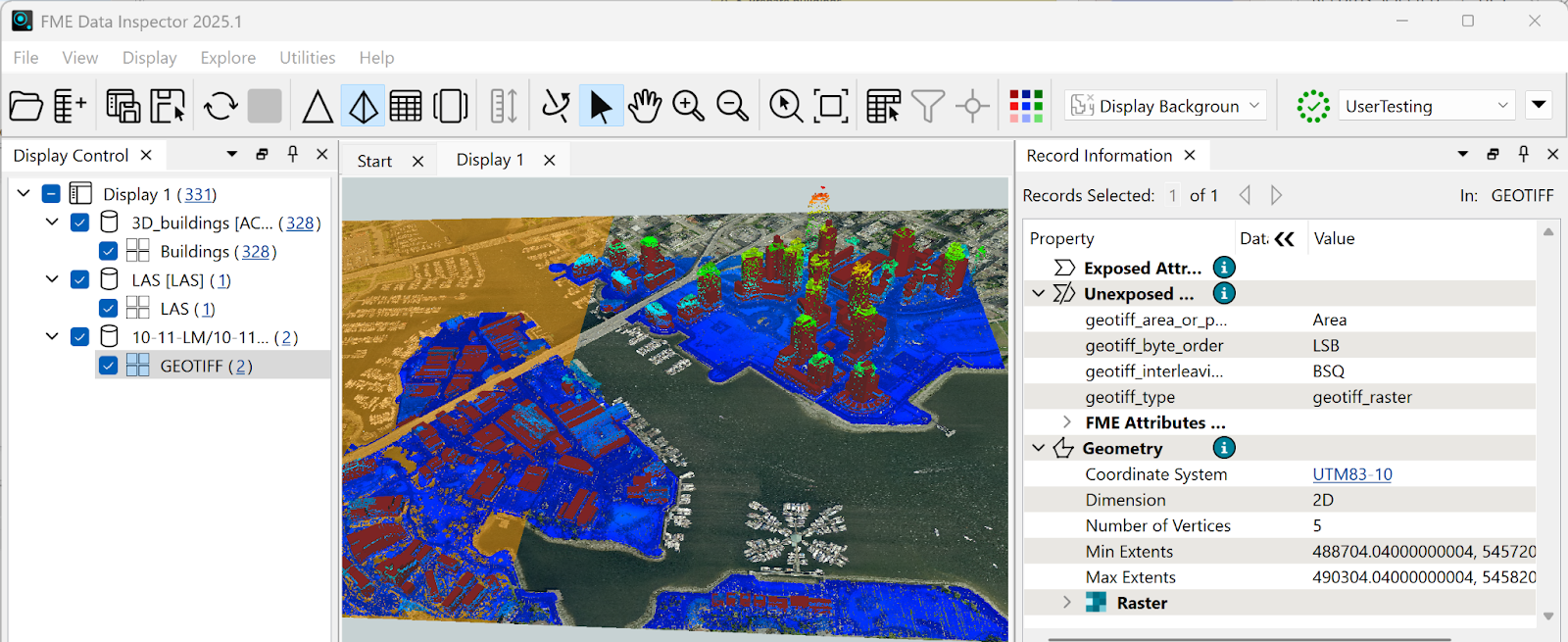Screen dimensions: 1568x642
Task: Open the File menu
Action: click(x=26, y=58)
